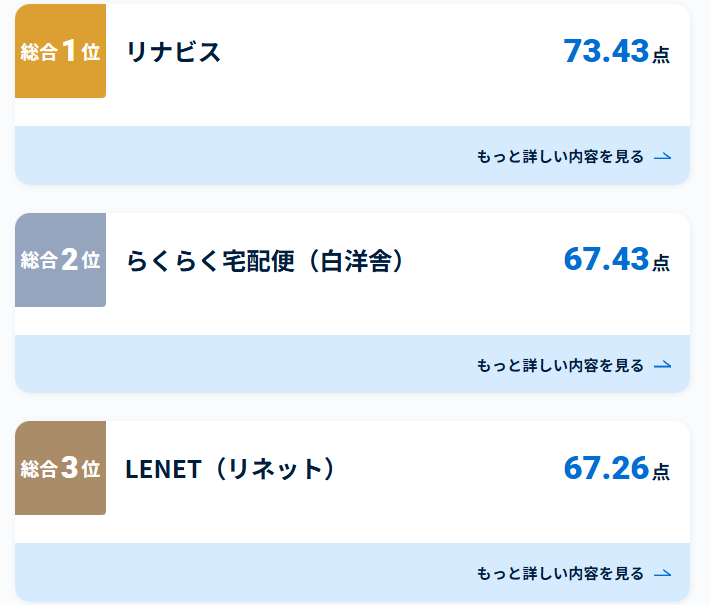Click the gray 総合2位 rank badge
This screenshot has width=710, height=605.
(60, 260)
